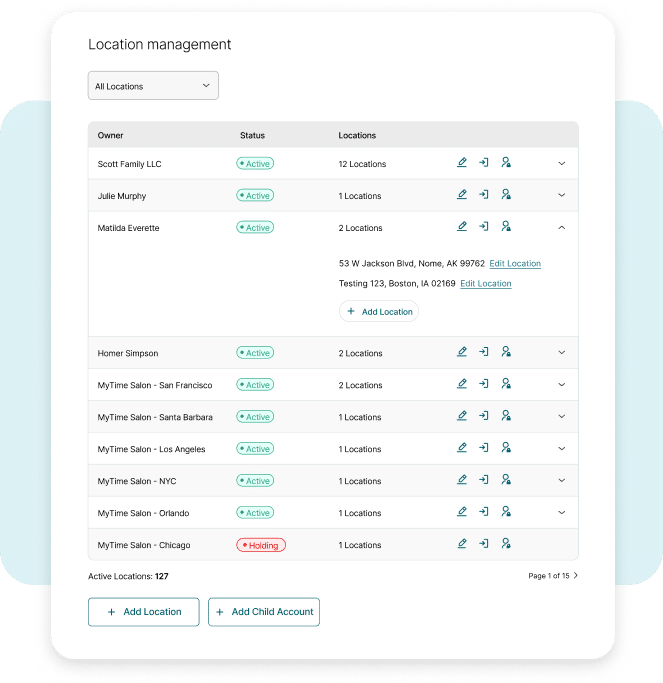Collapse the Matilda Everette row
The height and width of the screenshot is (683, 663).
click(x=561, y=227)
